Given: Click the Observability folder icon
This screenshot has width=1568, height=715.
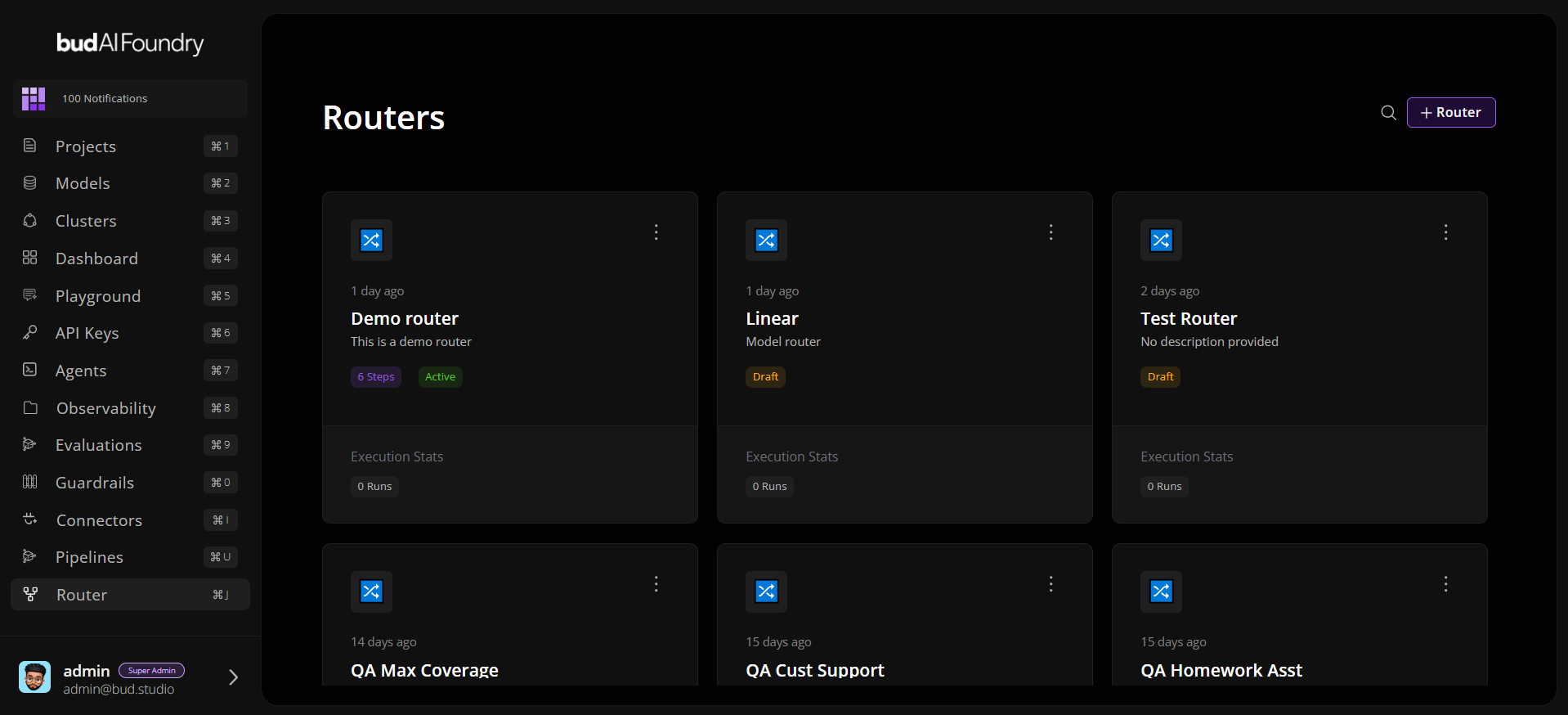Looking at the screenshot, I should point(30,407).
